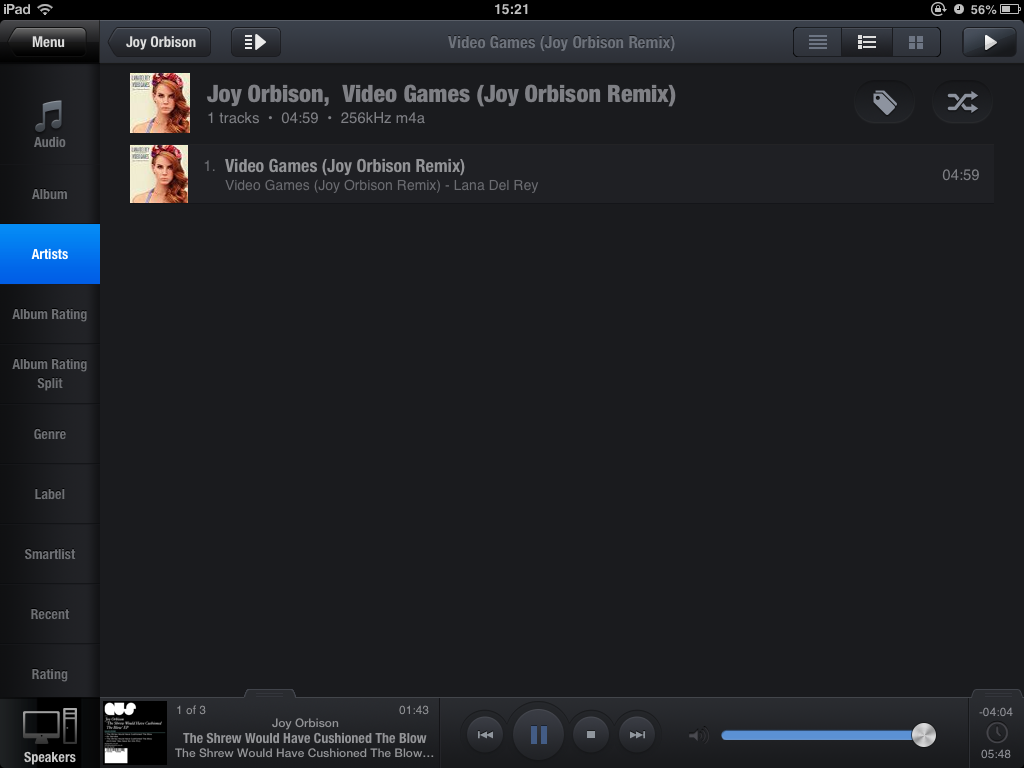The width and height of the screenshot is (1024, 768).
Task: Open the album cover in header
Action: click(x=160, y=103)
